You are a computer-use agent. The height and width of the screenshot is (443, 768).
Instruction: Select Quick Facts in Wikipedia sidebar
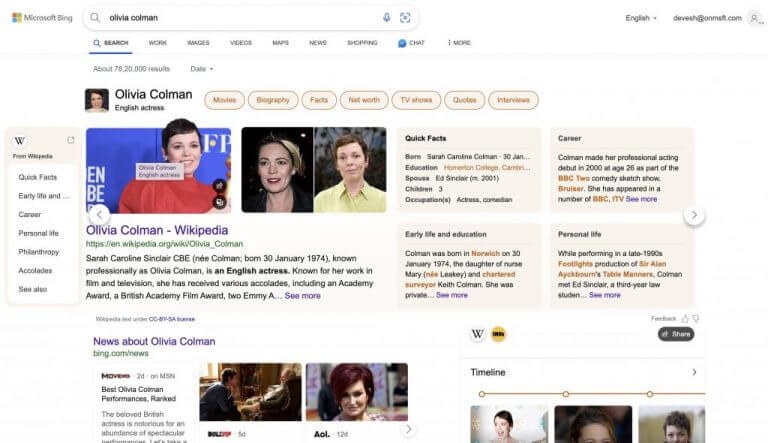pos(38,177)
